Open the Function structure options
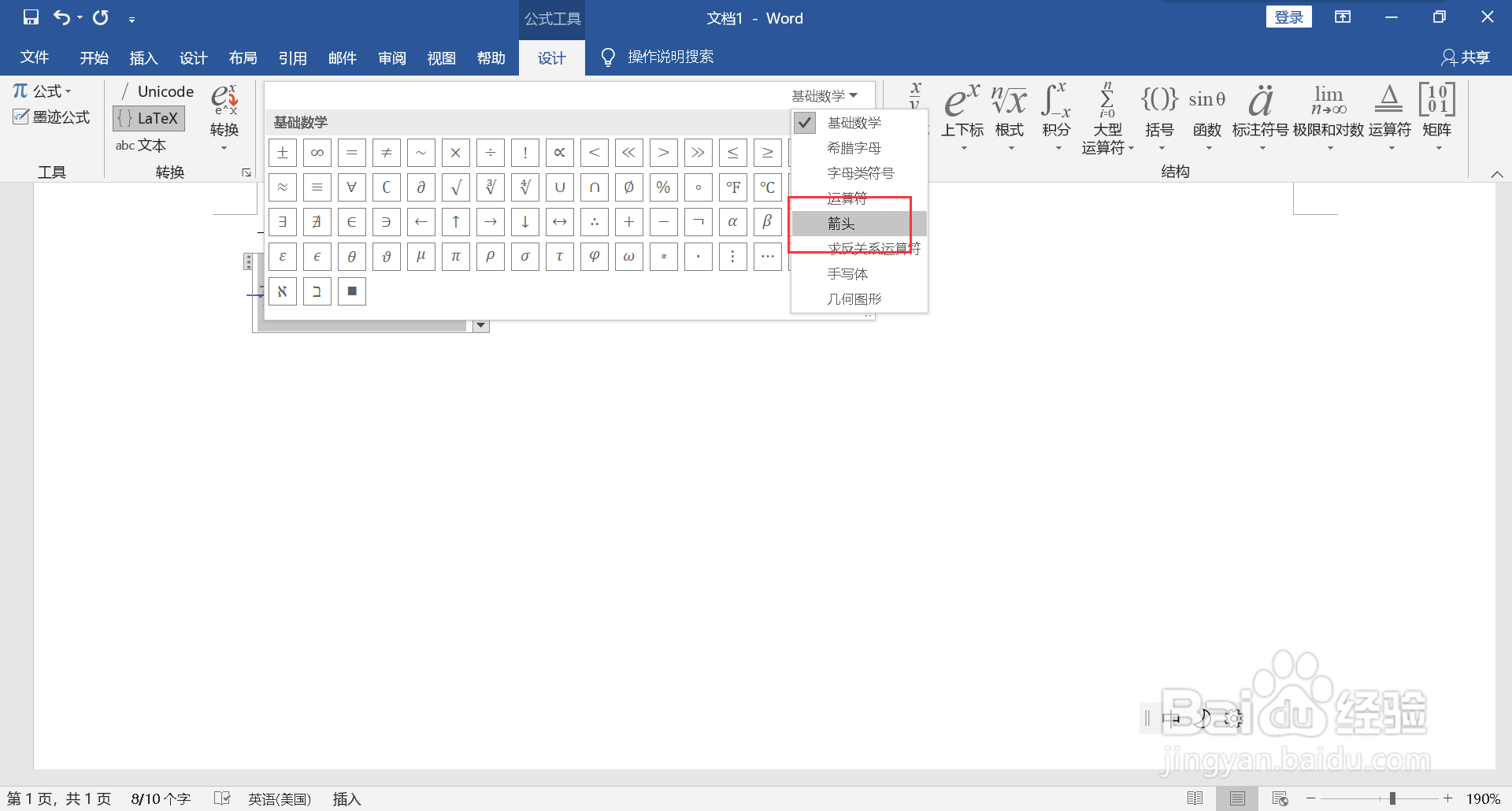The height and width of the screenshot is (811, 1512). 1206,110
